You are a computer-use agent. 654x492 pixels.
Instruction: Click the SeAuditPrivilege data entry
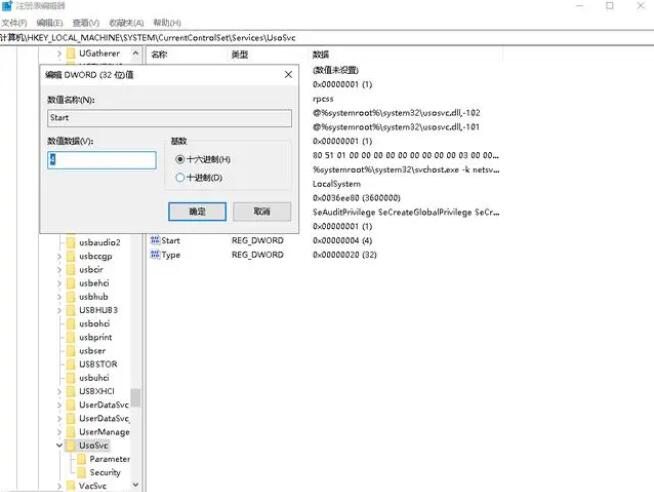coord(406,212)
